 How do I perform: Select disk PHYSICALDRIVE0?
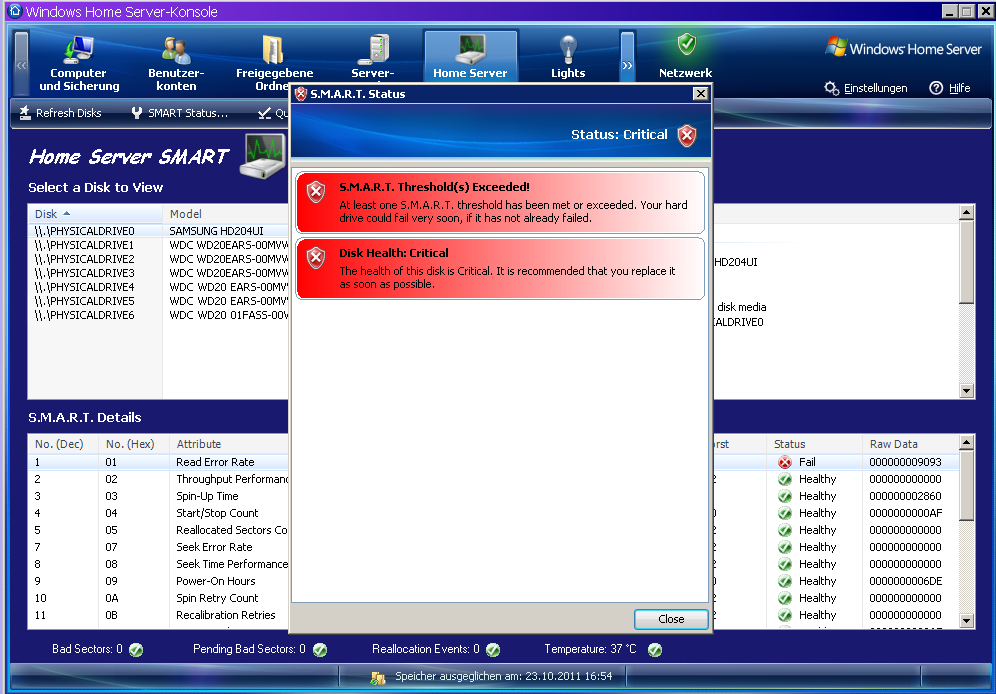(84, 231)
